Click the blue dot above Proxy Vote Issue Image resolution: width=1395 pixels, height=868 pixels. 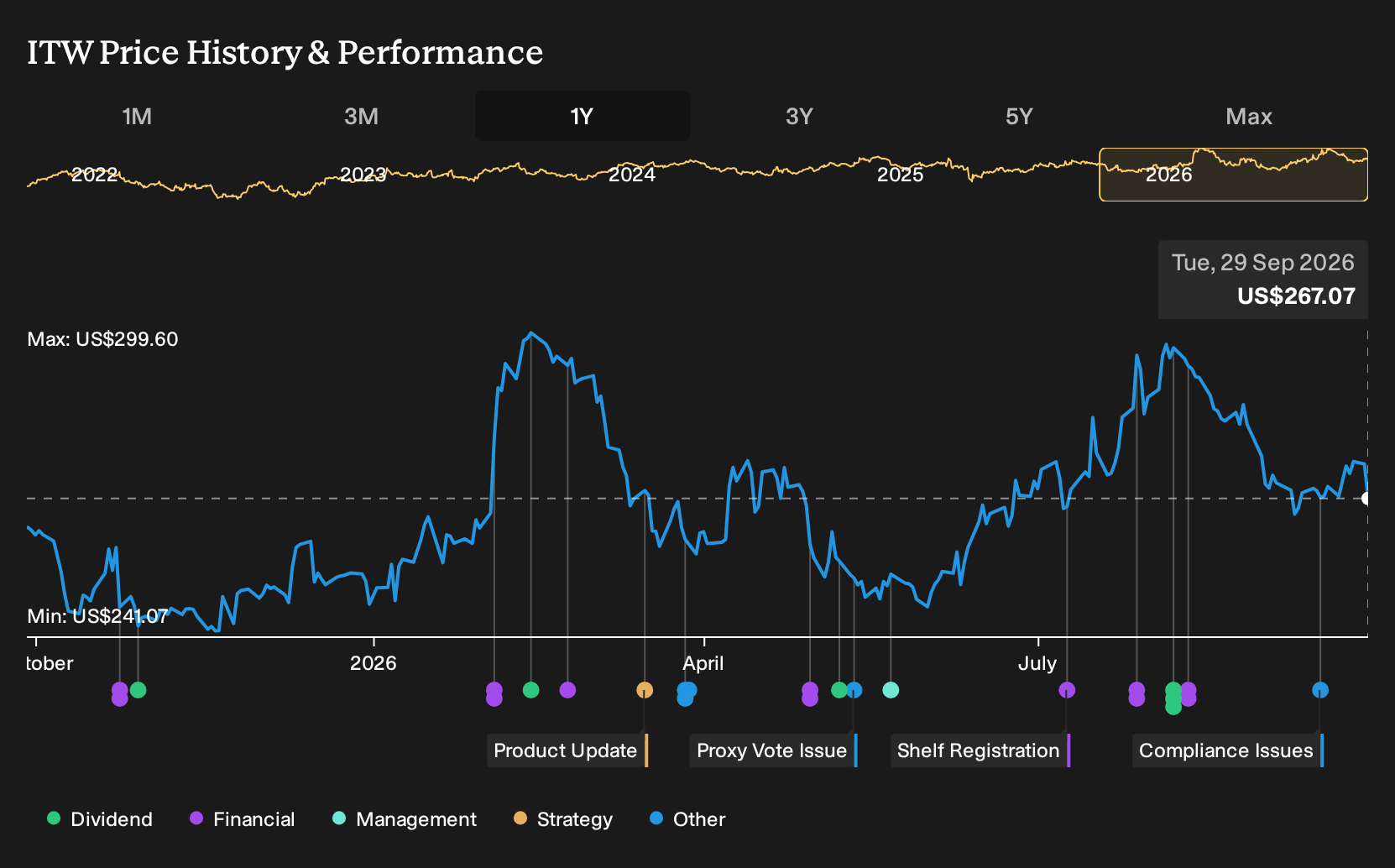(x=854, y=690)
